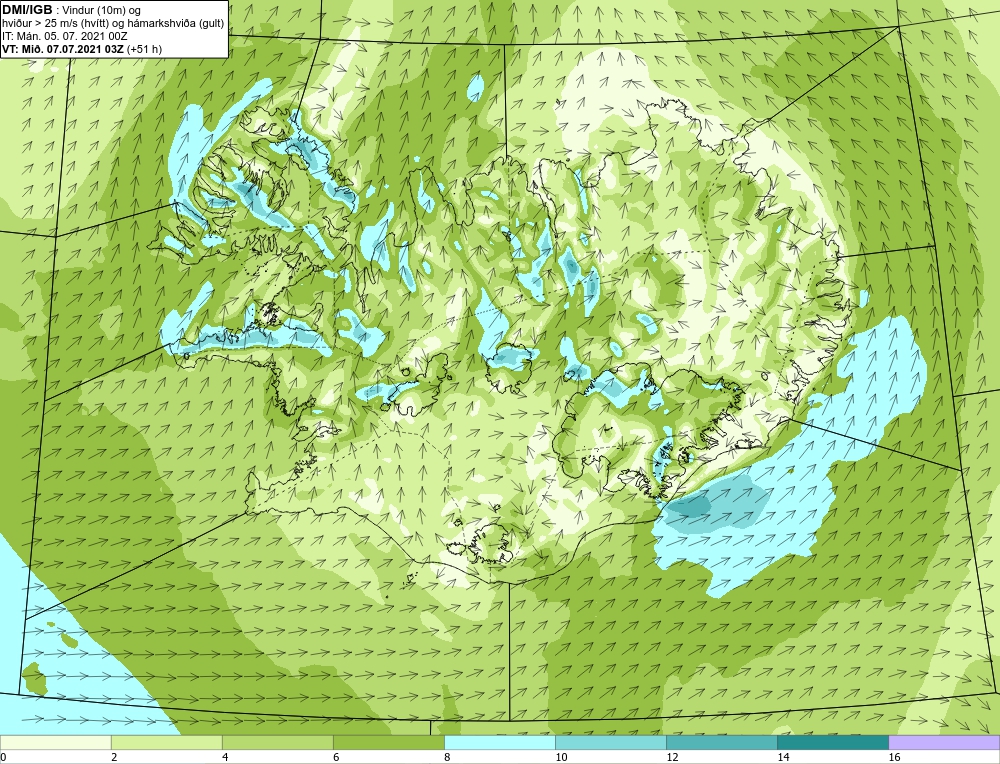The width and height of the screenshot is (1000, 764).
Task: Click the 10–12 m/s turquoise legend swatch
Action: (610, 742)
